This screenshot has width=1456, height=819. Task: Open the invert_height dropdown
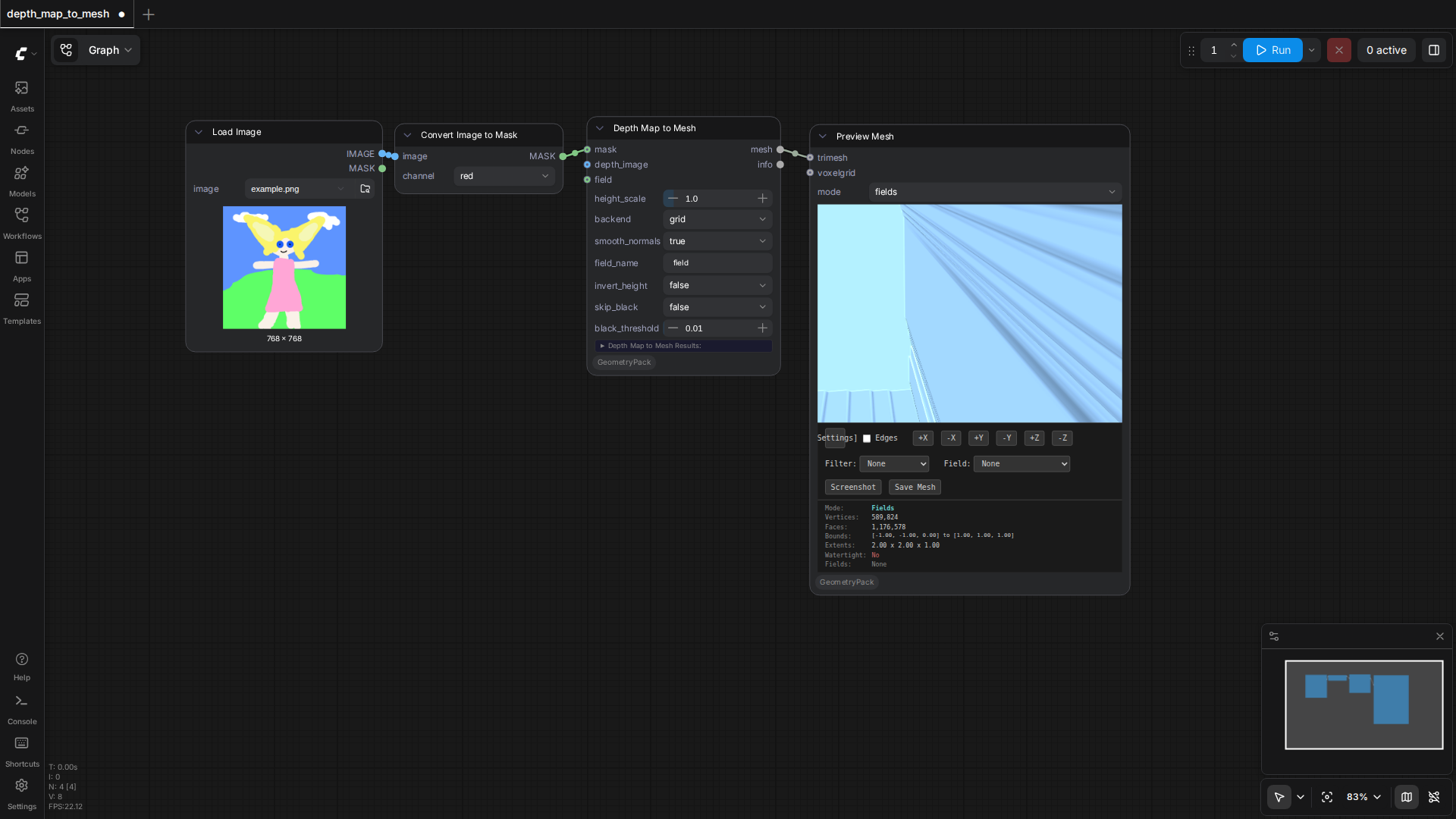717,285
